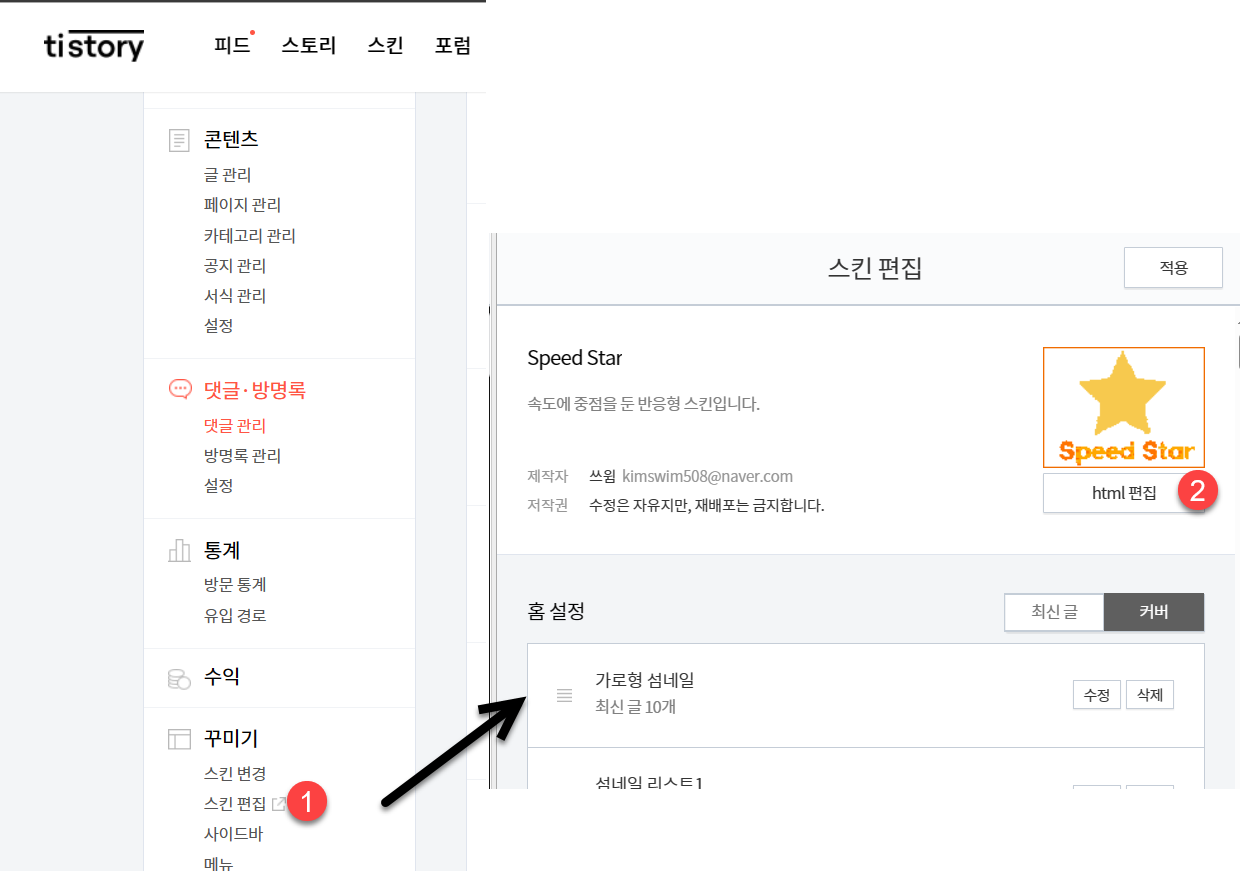Edit 가로형 섬네일 with 수정 button

(x=1096, y=694)
